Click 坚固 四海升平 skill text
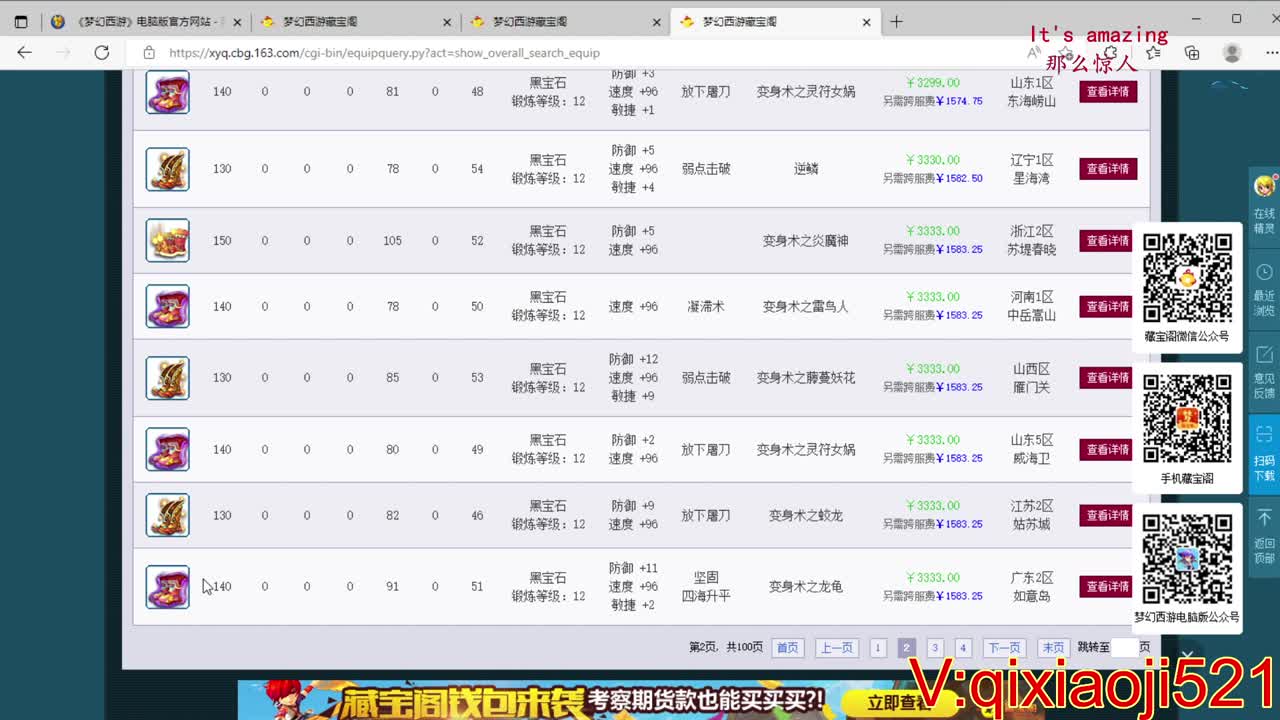This screenshot has height=720, width=1280. point(706,587)
